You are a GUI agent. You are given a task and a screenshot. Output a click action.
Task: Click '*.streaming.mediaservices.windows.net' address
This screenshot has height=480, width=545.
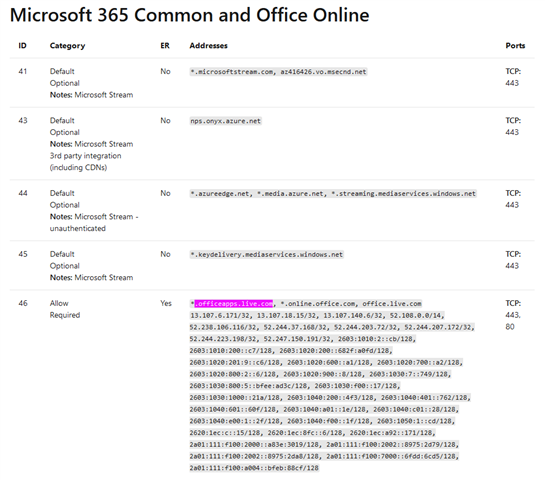click(403, 194)
